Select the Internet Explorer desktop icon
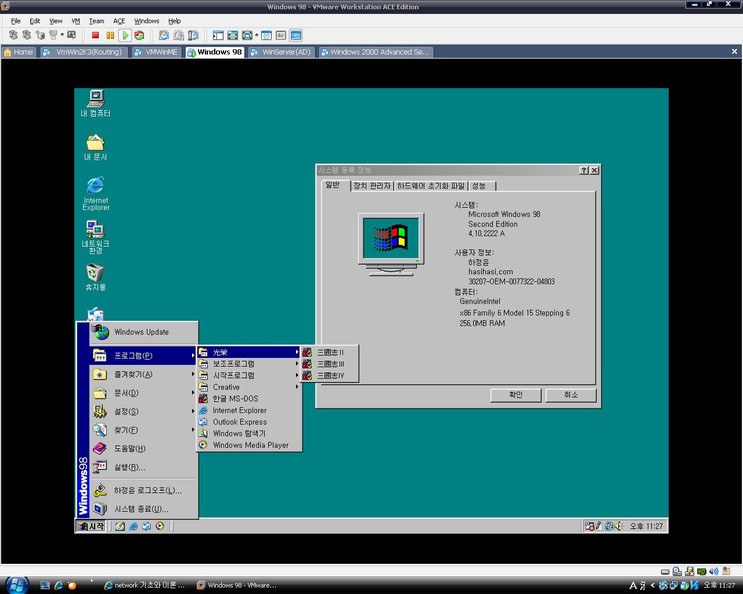Image resolution: width=743 pixels, height=594 pixels. click(x=96, y=193)
